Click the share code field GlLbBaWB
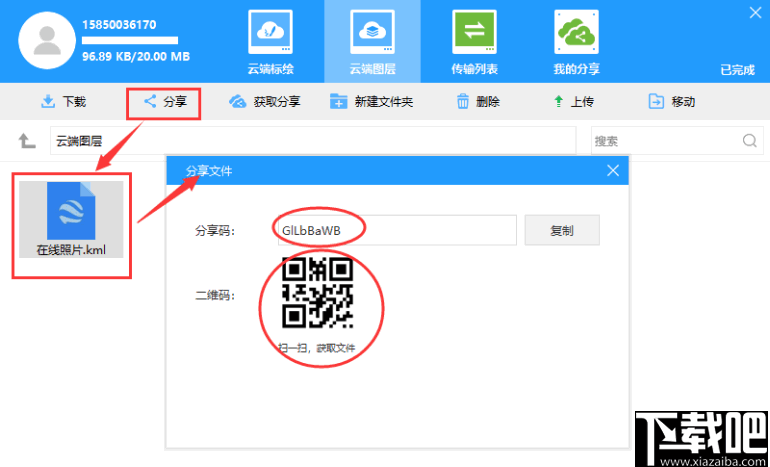This screenshot has width=770, height=467. (x=397, y=230)
